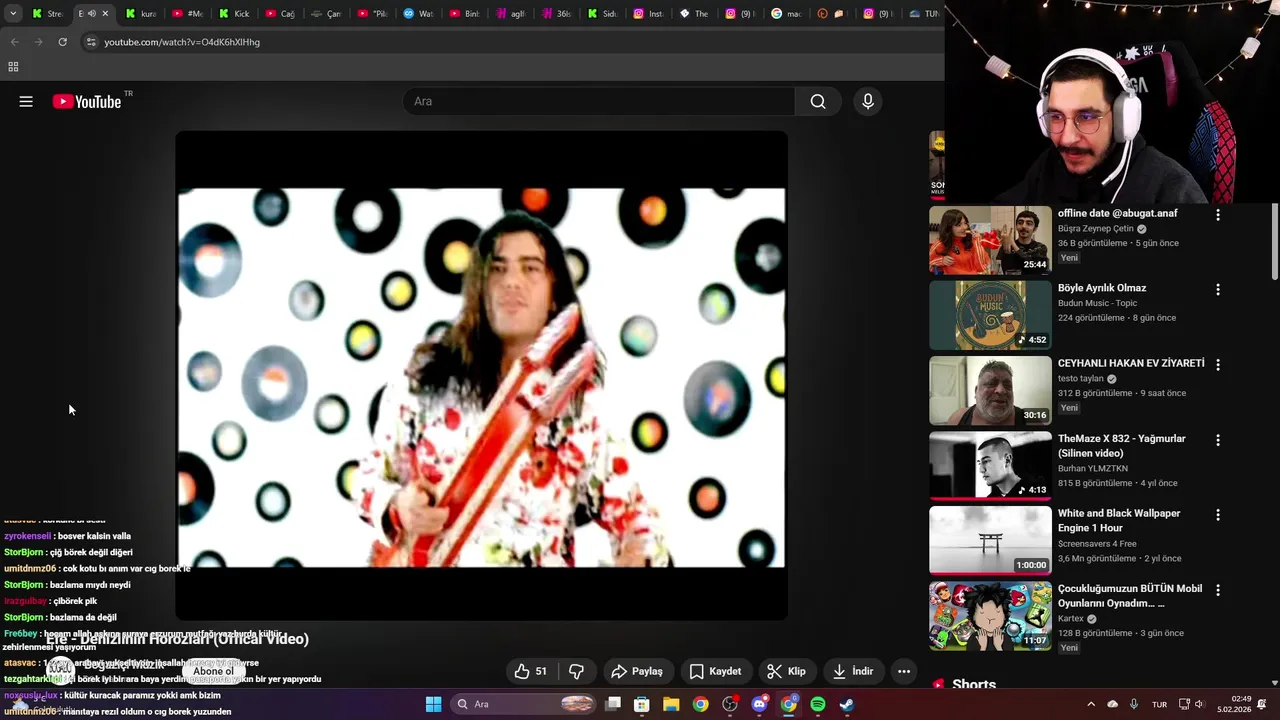
Task: Open 'Çocukluğumuzun BÜTÜN Mobil Oyunlarını' video title
Action: click(x=1130, y=596)
